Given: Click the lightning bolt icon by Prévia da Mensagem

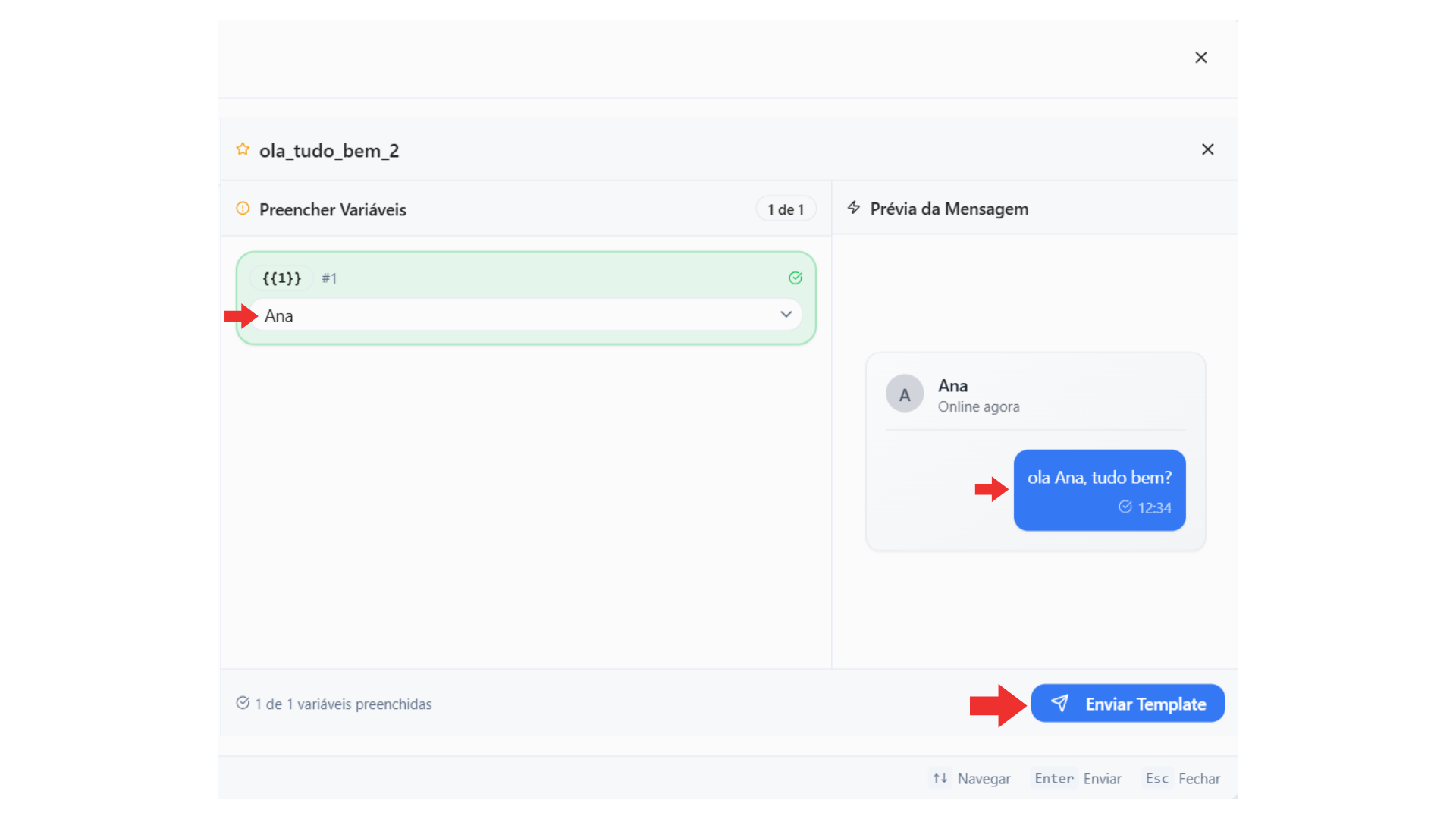Looking at the screenshot, I should (x=854, y=208).
